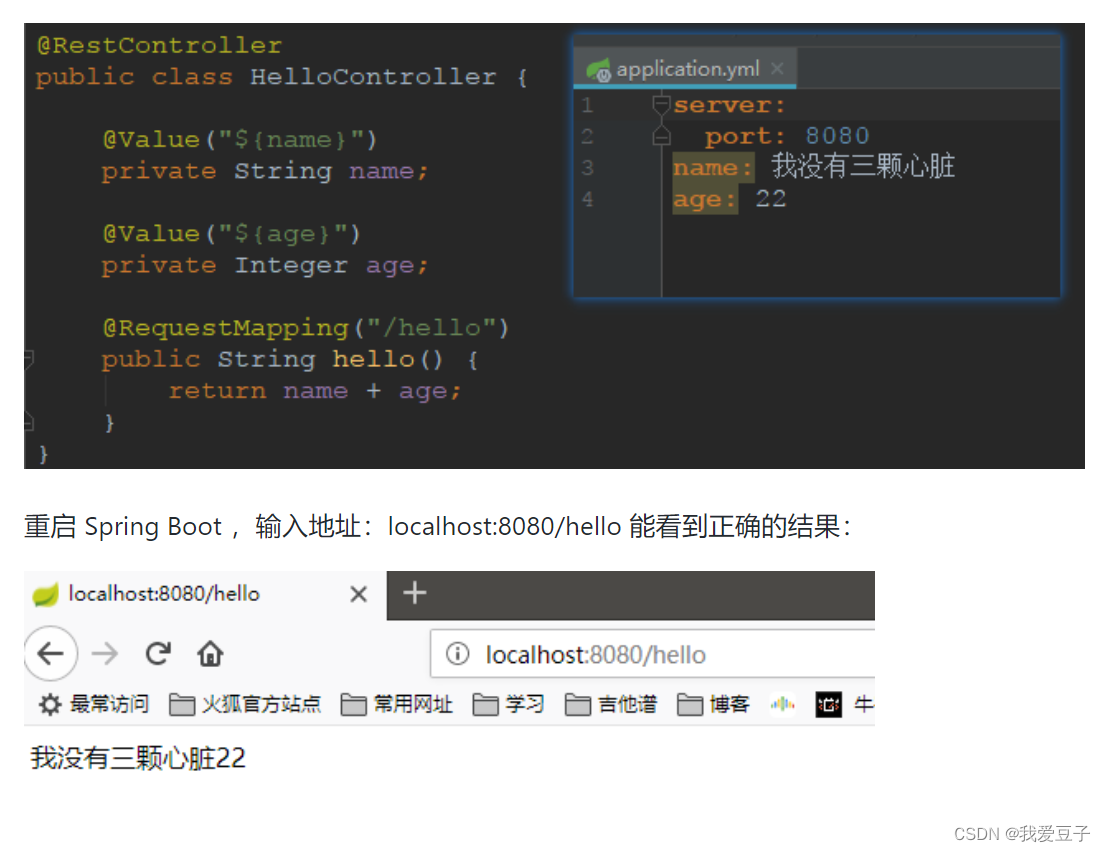Close the localhost:8080/hello browser tab
1106x852 pixels.
coord(358,595)
